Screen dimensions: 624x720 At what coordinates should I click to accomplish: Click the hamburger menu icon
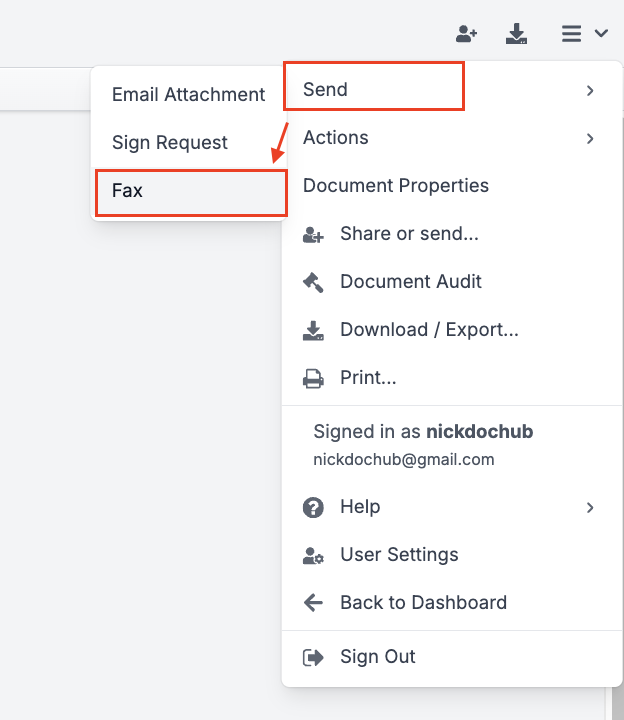[571, 34]
